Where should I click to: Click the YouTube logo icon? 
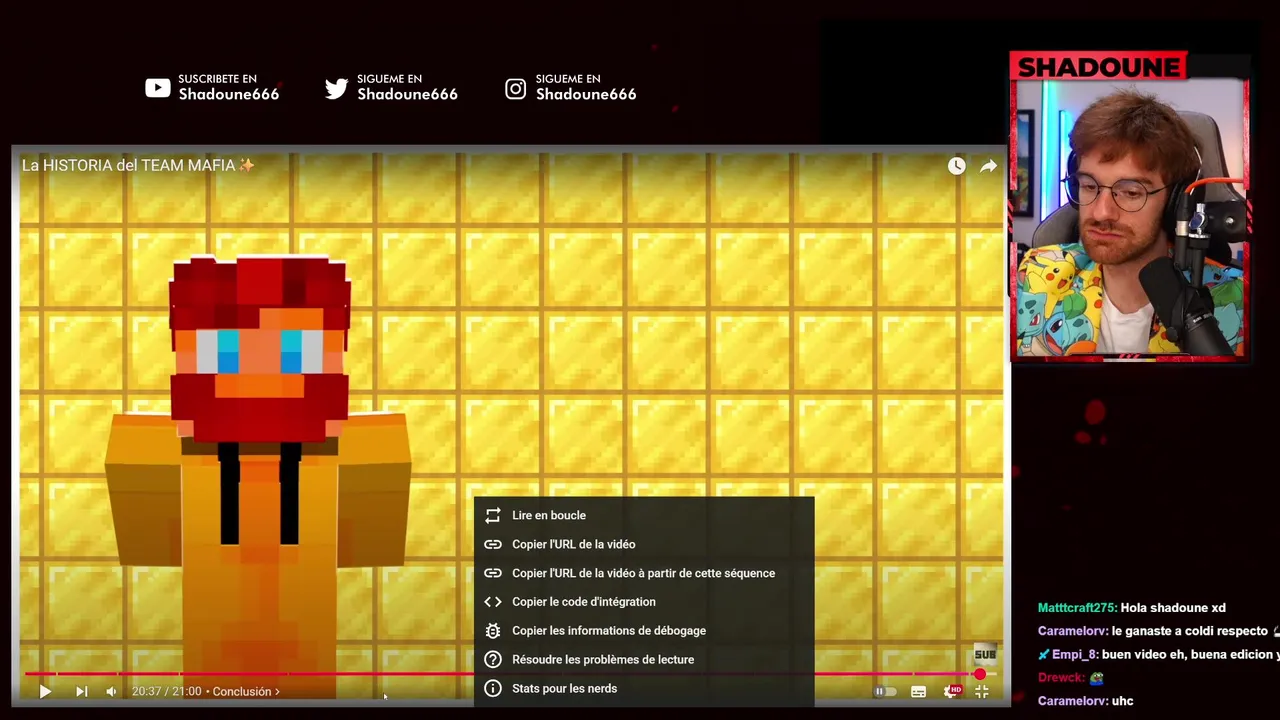(158, 88)
